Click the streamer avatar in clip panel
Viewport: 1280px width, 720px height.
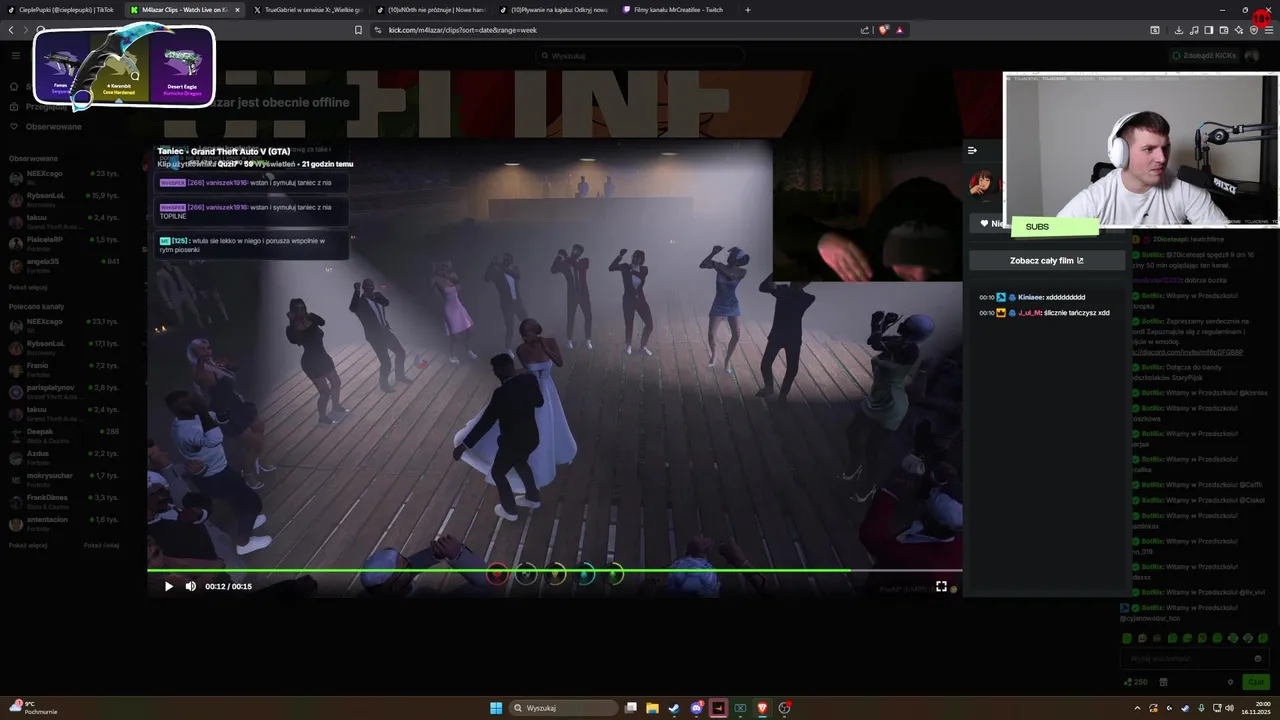[980, 183]
